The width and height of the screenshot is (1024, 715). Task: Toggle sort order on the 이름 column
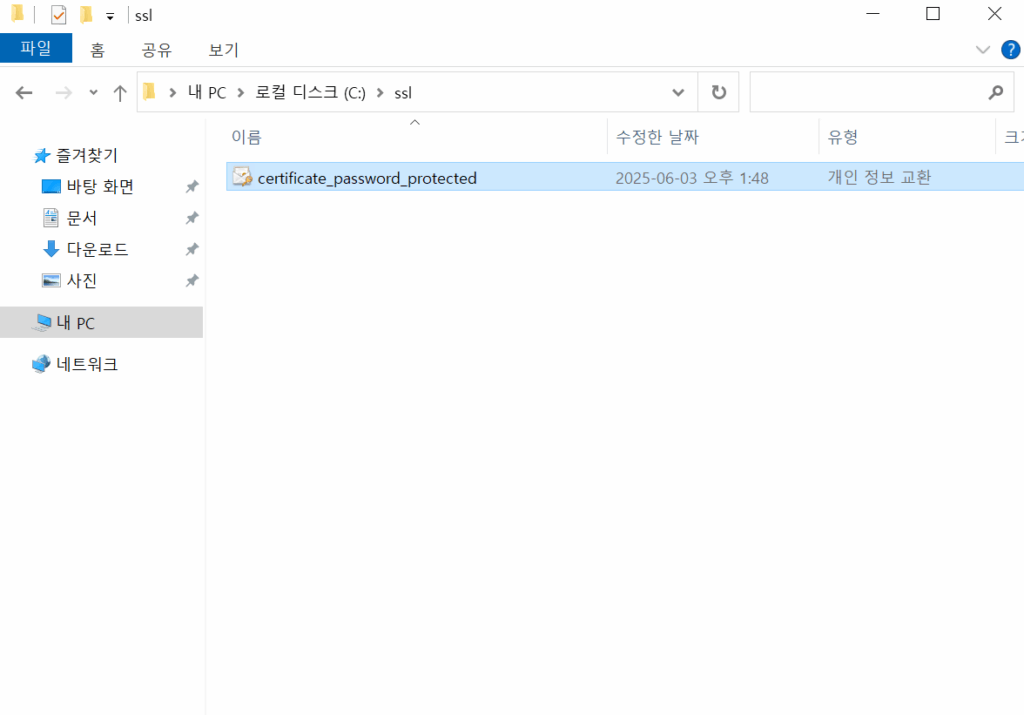[x=248, y=136]
